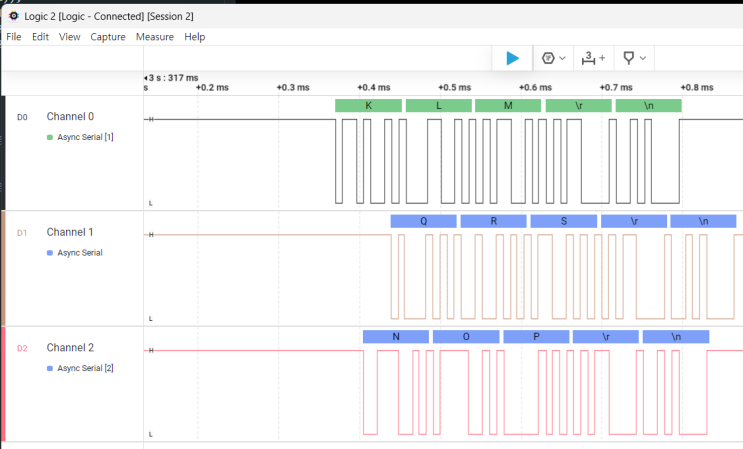Click the green analyzer color dot on Channel 0
Viewport: 743px width, 449px height.
pyautogui.click(x=50, y=137)
